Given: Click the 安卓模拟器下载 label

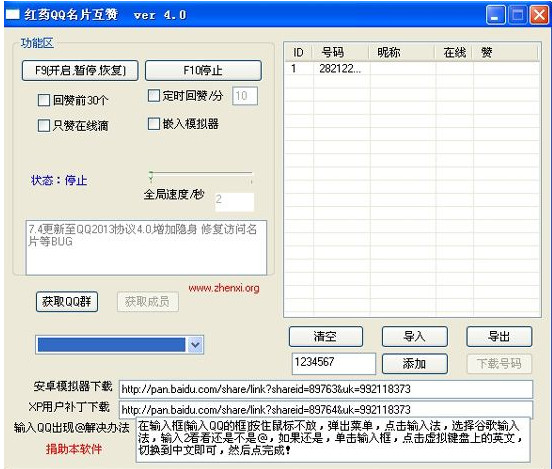Looking at the screenshot, I should tap(73, 386).
